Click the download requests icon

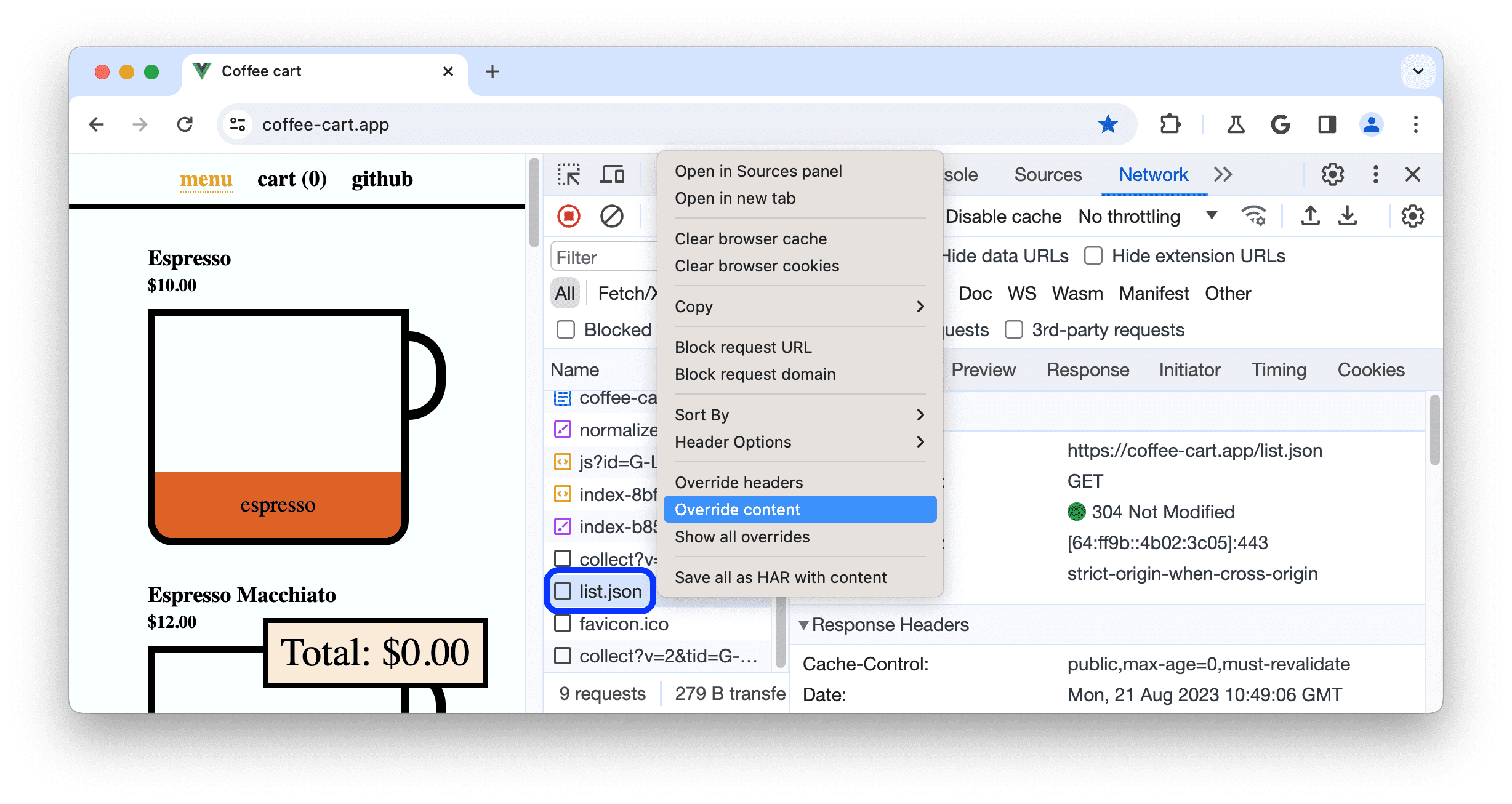point(1350,217)
